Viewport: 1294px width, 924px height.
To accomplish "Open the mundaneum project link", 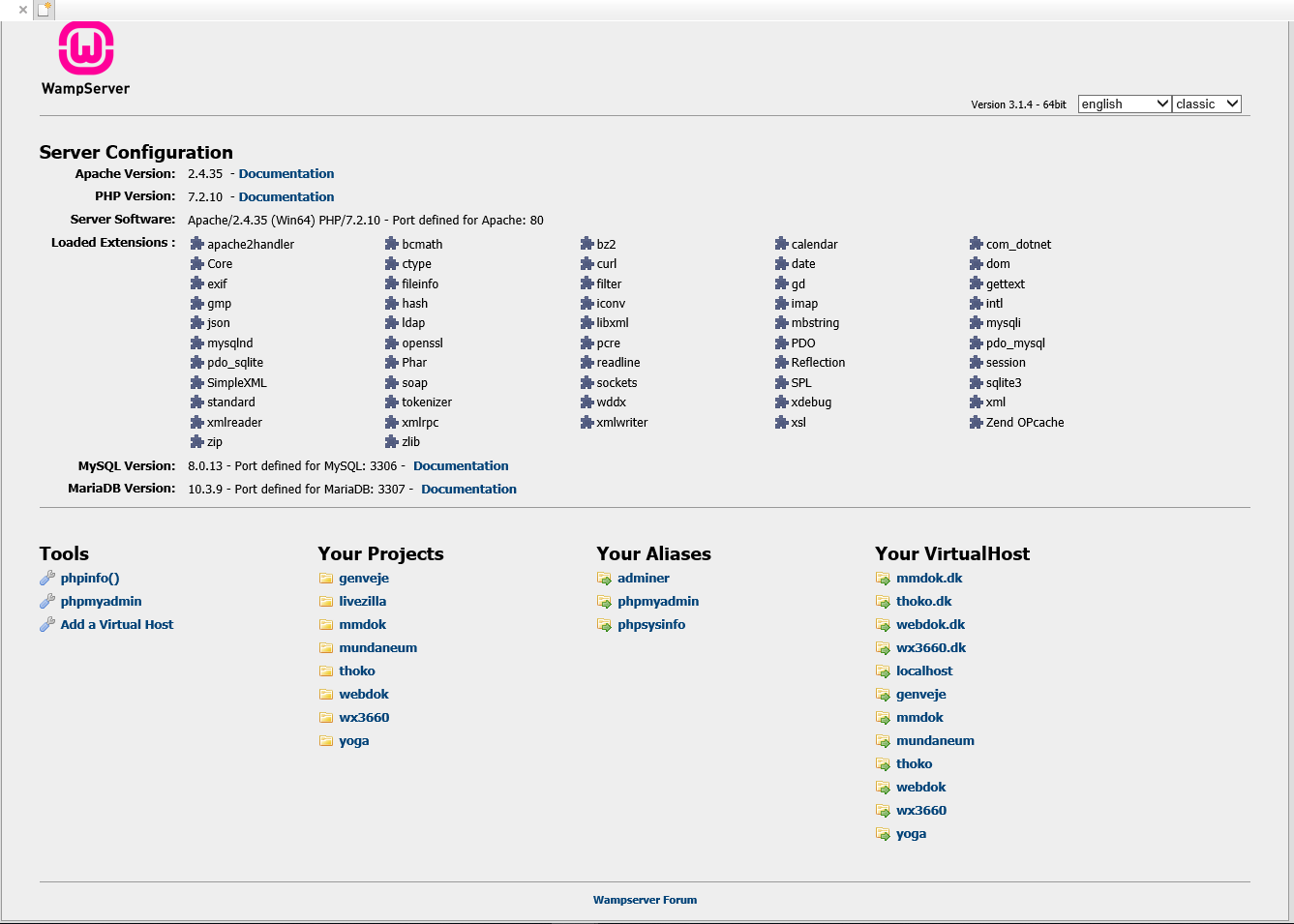I will click(x=378, y=648).
